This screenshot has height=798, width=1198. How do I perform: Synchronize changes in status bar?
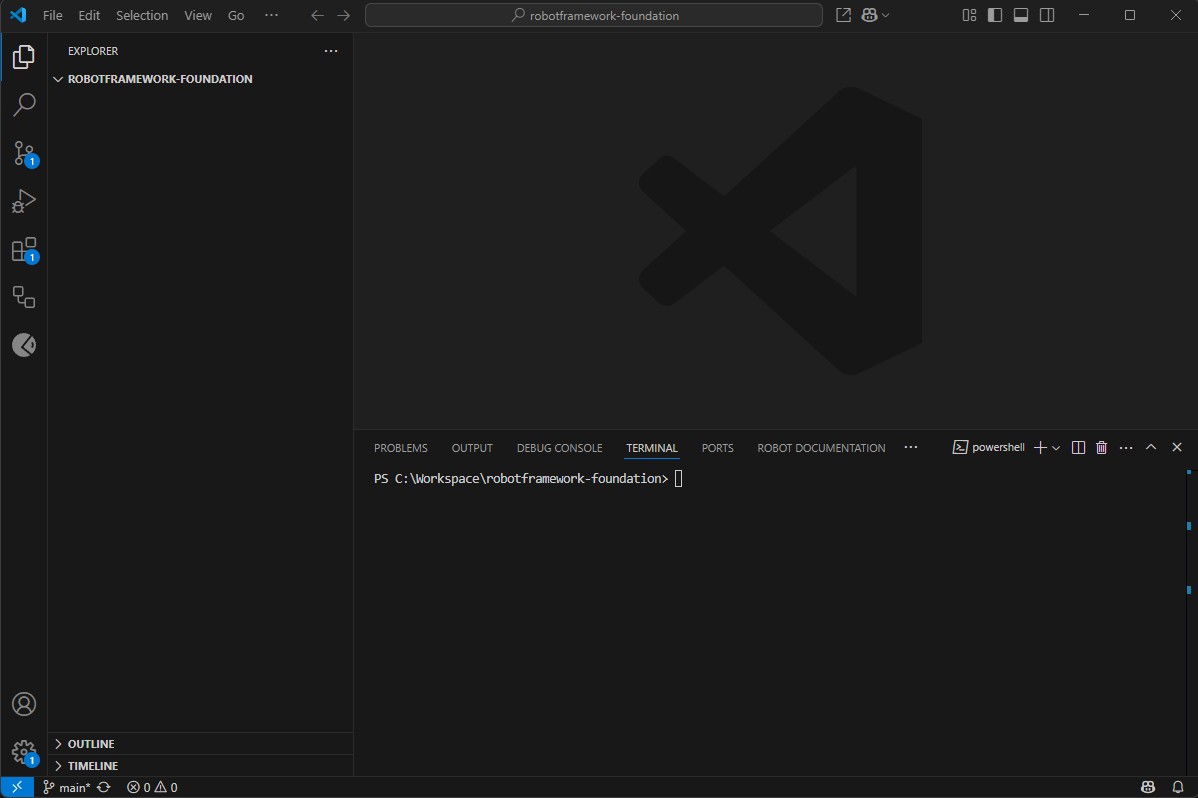pos(104,787)
